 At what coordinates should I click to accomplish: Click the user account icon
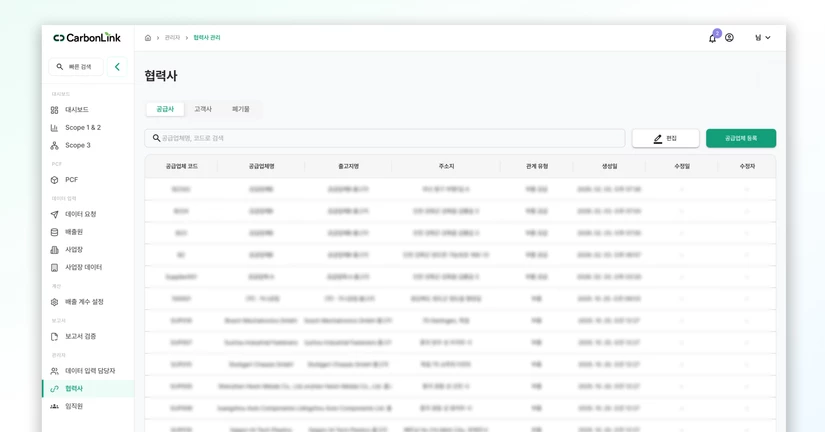729,38
